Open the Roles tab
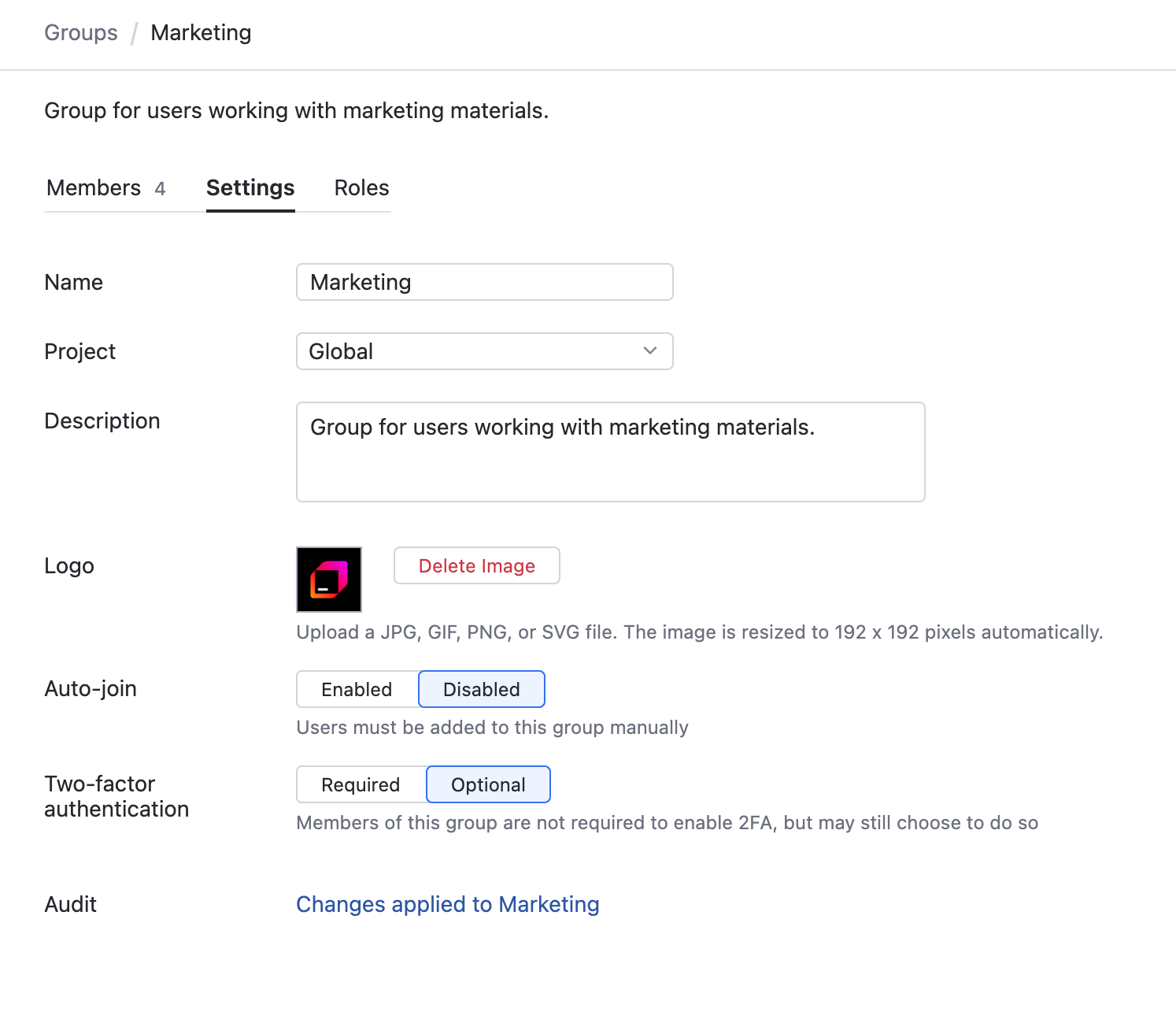The image size is (1176, 1019). click(x=361, y=188)
